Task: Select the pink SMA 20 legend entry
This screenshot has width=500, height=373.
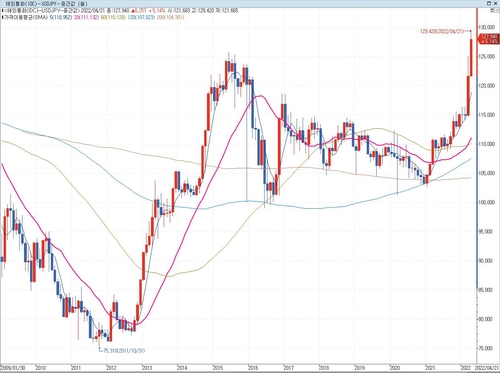Action: [x=86, y=17]
